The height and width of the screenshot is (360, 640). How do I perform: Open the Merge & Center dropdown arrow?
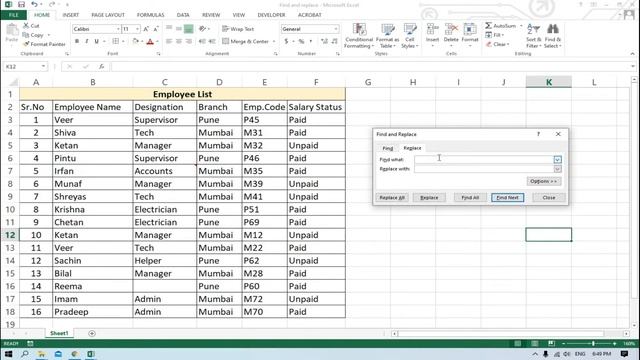tap(274, 41)
